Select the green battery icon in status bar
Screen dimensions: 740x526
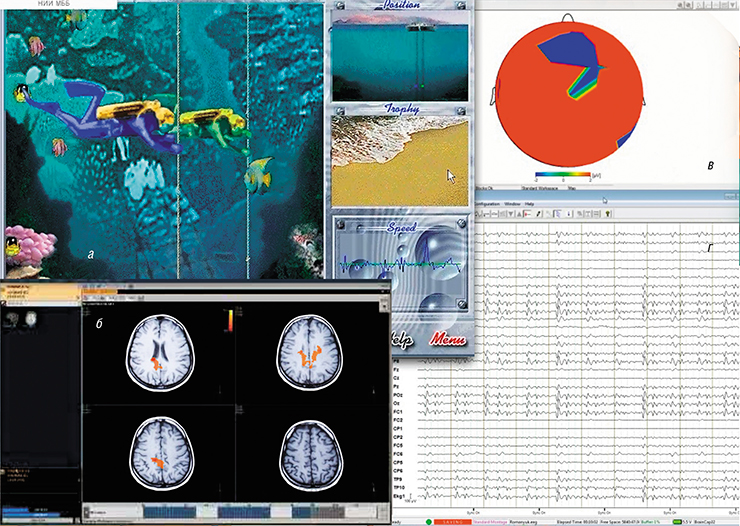tap(677, 522)
